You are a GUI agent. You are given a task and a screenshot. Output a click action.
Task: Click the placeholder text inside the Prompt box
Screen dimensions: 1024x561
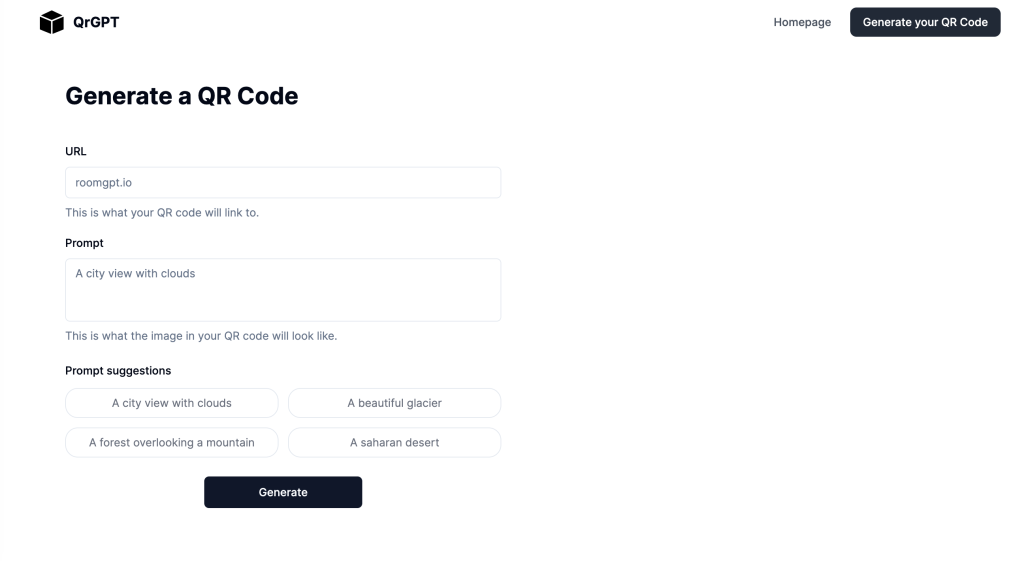(136, 273)
